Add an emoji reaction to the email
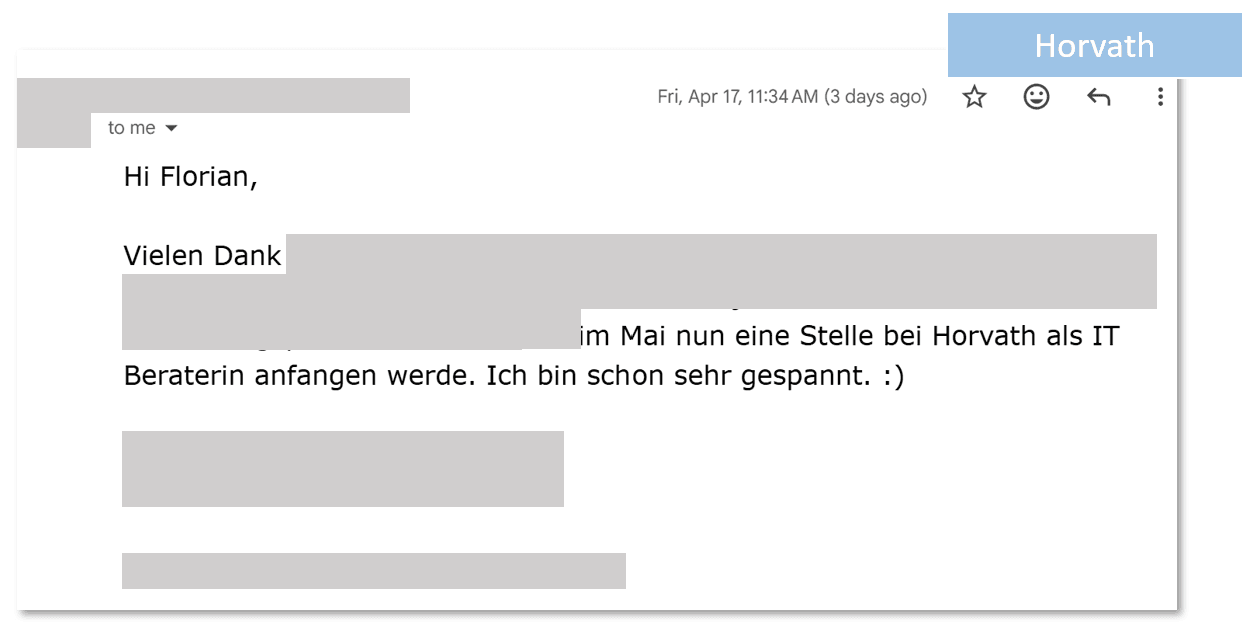 (x=1036, y=97)
